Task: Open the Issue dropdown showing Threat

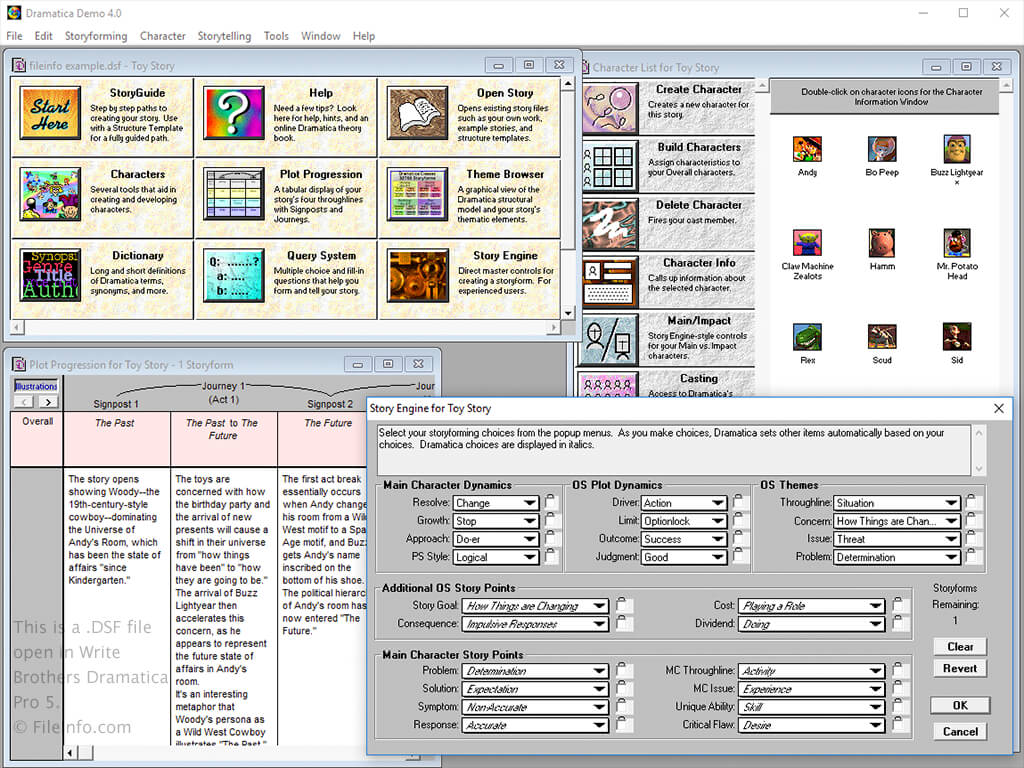Action: [897, 539]
